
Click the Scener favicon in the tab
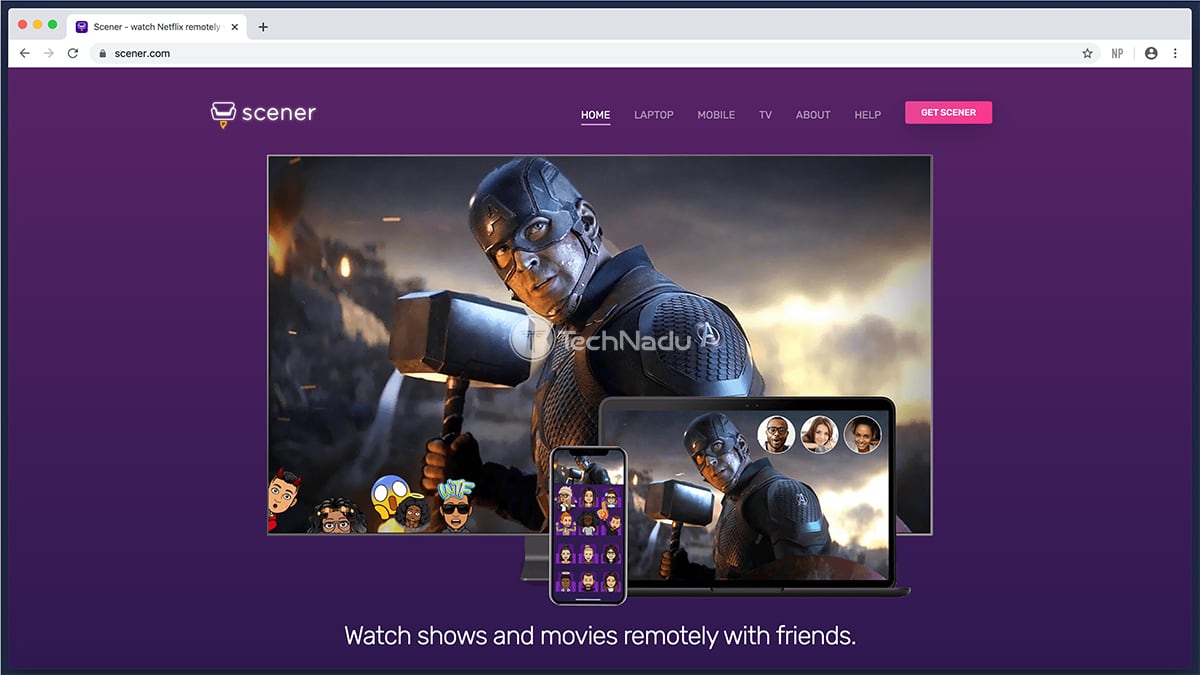(x=82, y=27)
